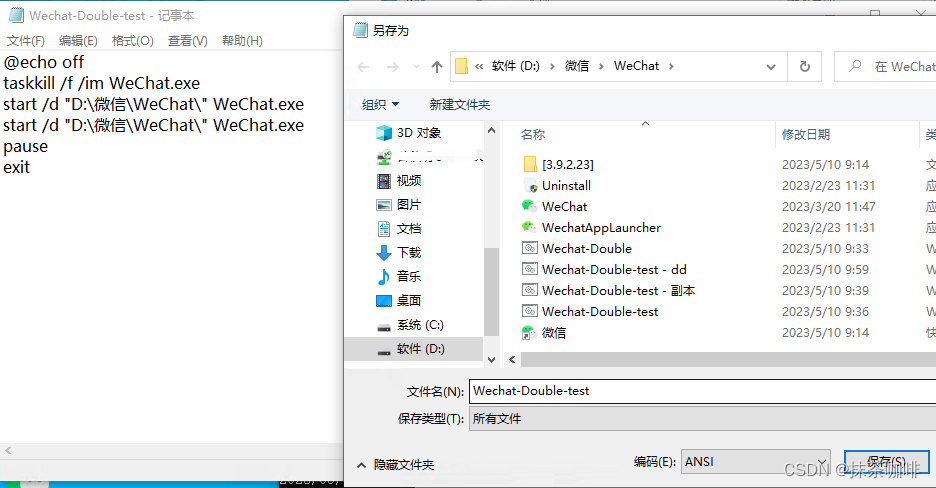The height and width of the screenshot is (488, 936).
Task: Click the '@echo off' line in Notepad
Action: 44,62
